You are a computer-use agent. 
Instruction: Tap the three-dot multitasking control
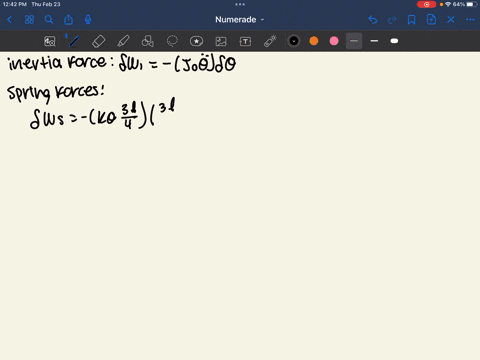[240, 4]
